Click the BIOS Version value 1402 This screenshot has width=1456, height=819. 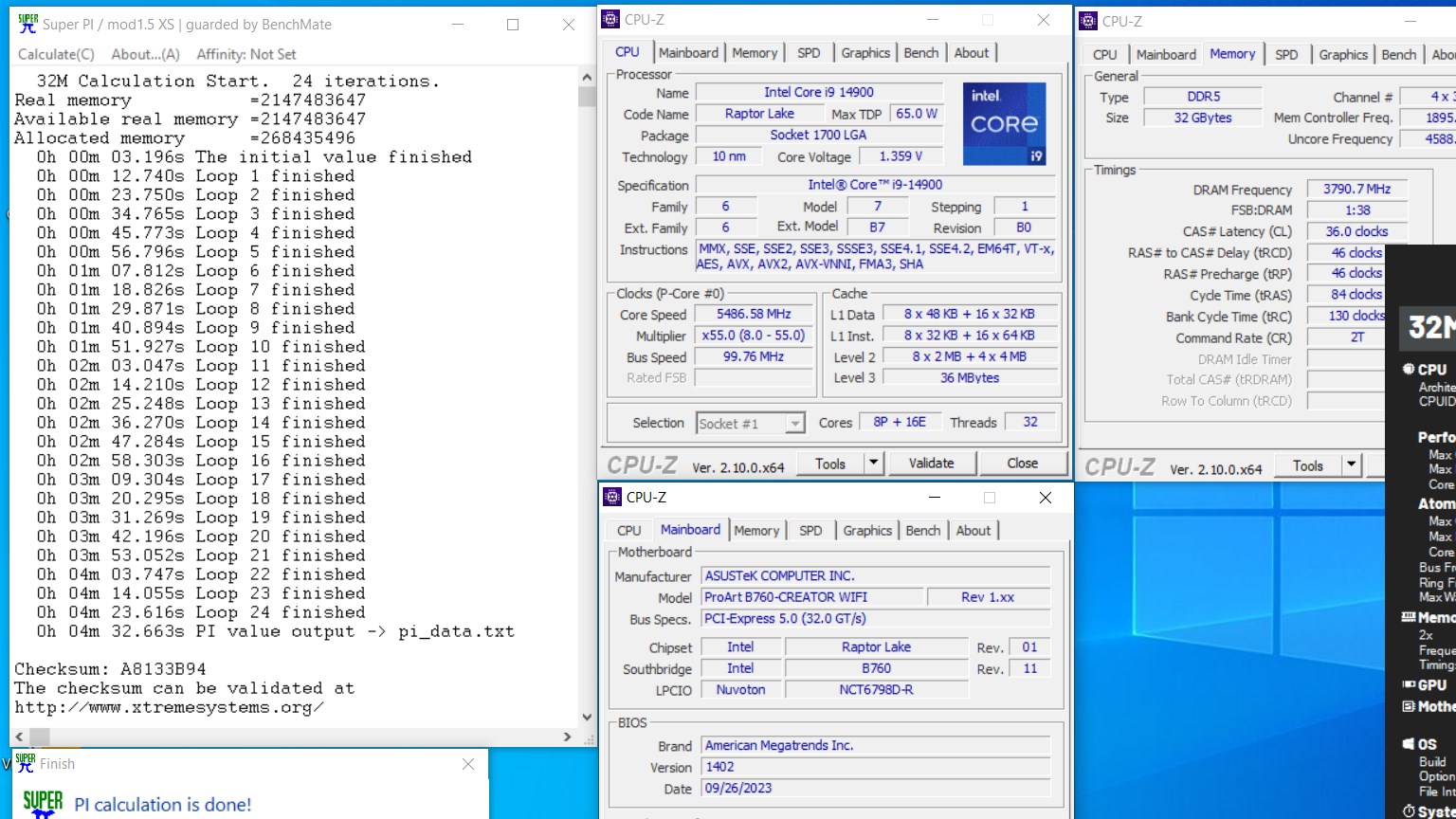pyautogui.click(x=876, y=767)
